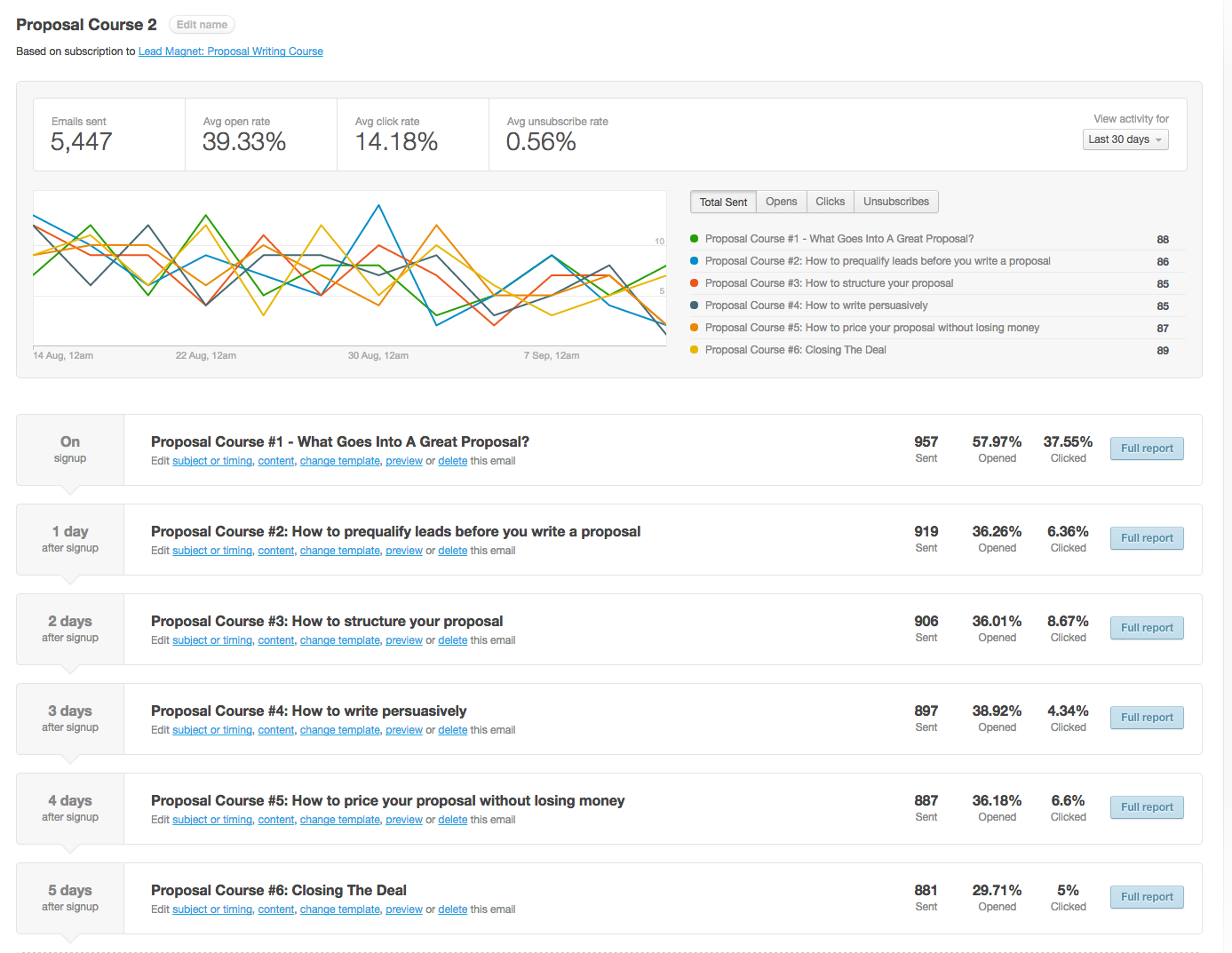Open Full report for Proposal Course #4
The height and width of the screenshot is (953, 1232).
click(1147, 718)
